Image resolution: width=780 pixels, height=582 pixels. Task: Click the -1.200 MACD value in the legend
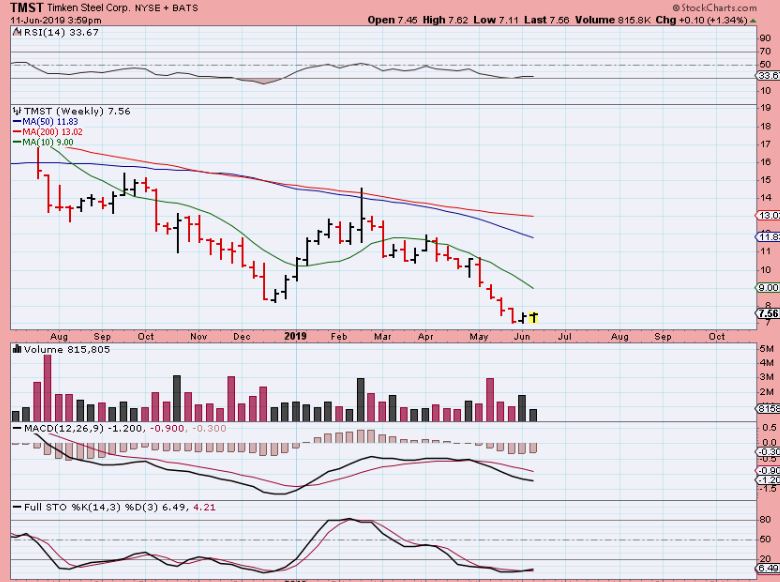(126, 428)
